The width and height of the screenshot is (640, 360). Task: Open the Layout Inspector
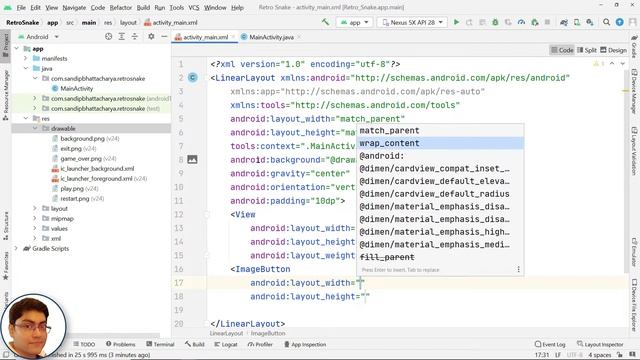click(600, 344)
